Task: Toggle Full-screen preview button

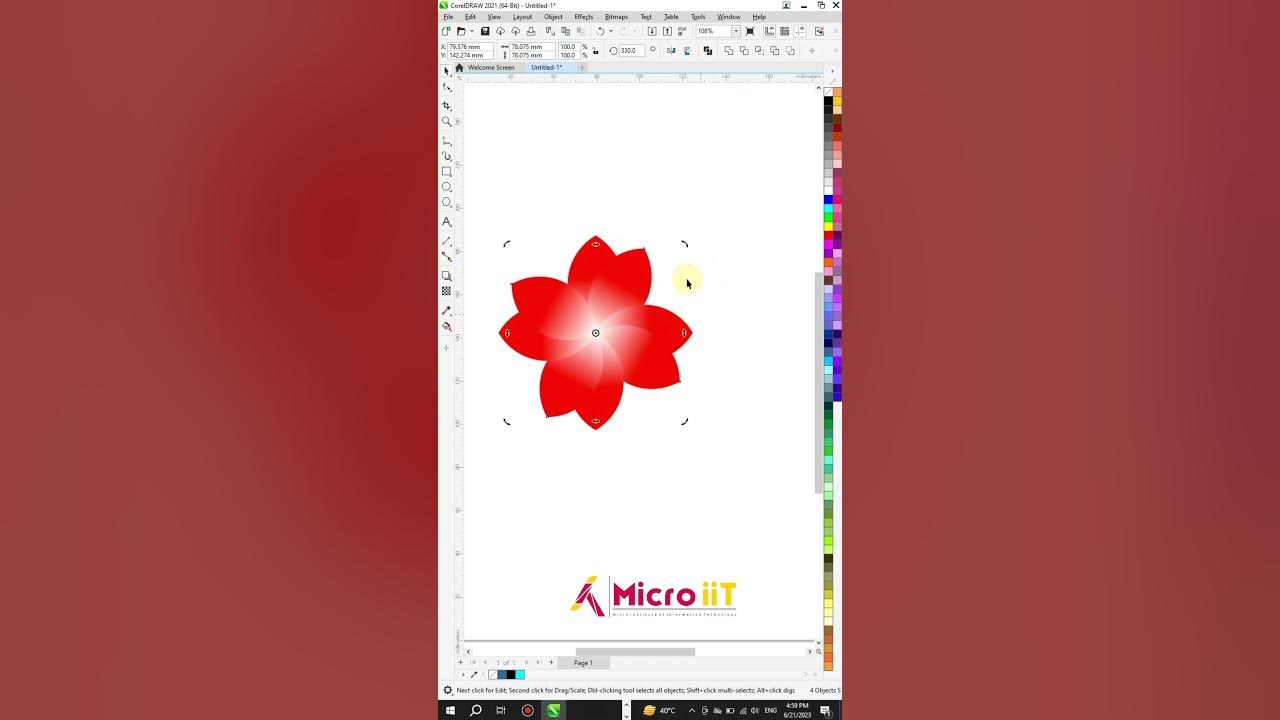Action: [750, 31]
